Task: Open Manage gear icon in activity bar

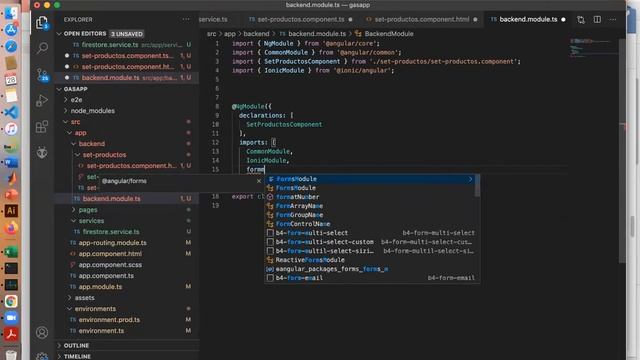Action: (x=42, y=356)
